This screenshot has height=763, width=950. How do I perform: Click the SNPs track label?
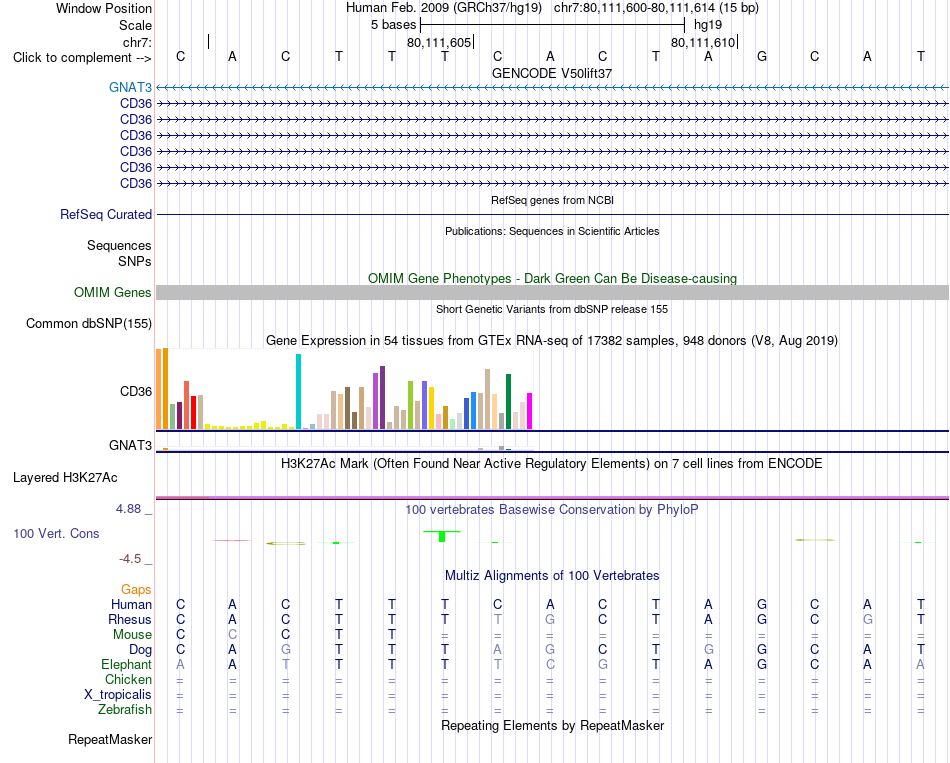pos(135,261)
